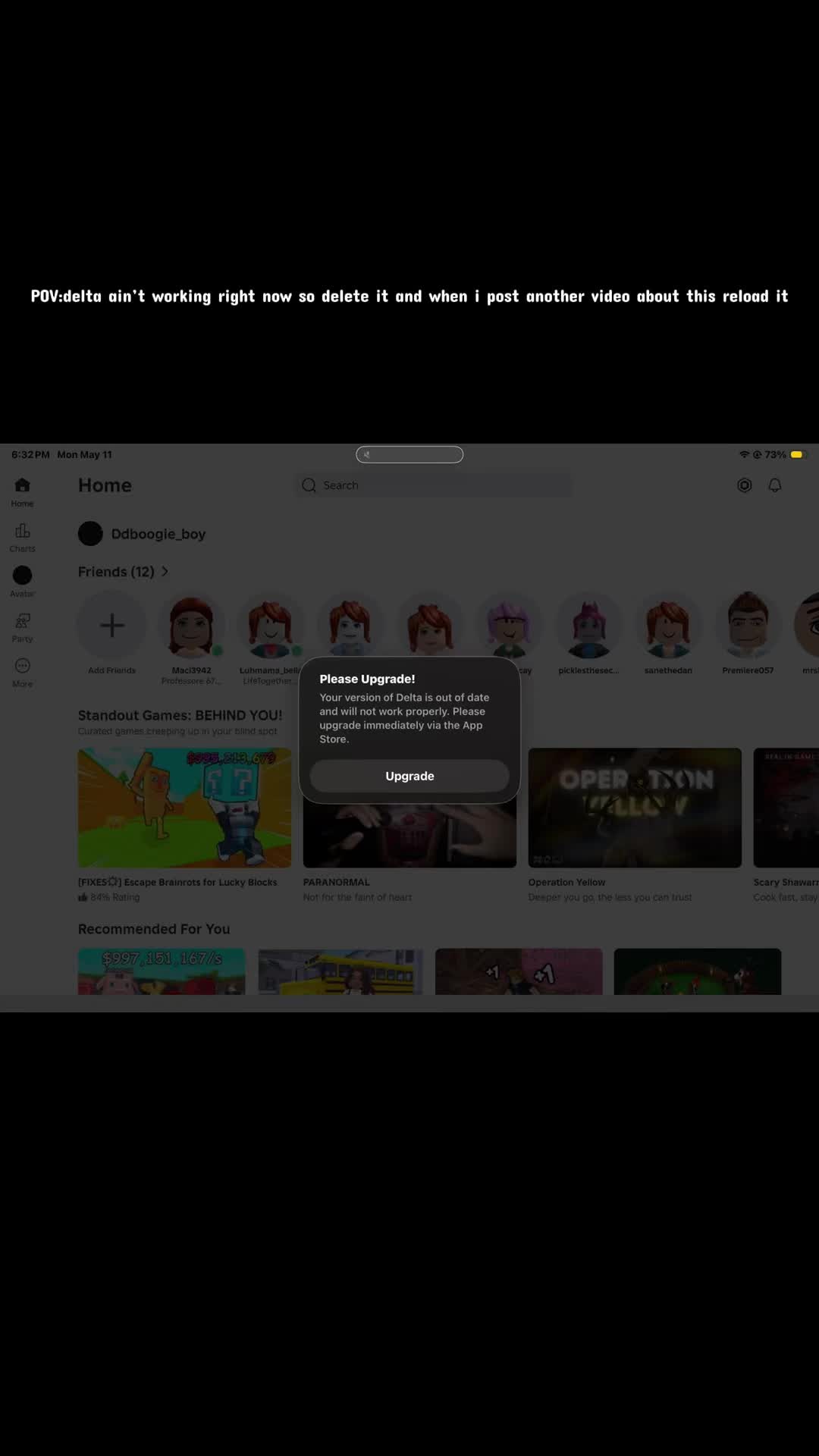Open recommended game showing $997,151,167/s
Screen dimensions: 819x1456
162,971
